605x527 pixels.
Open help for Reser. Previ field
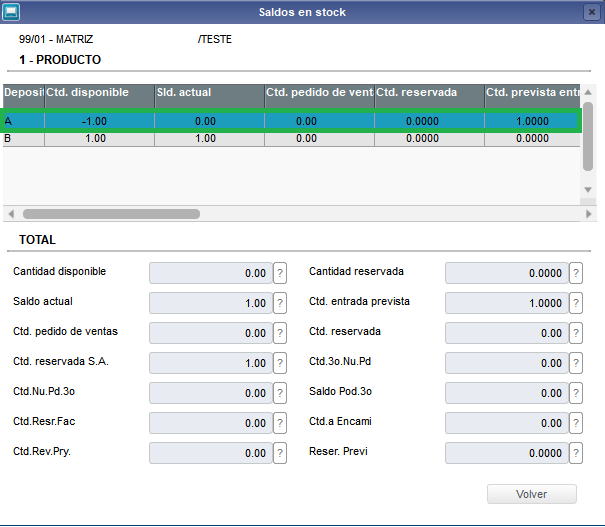coord(576,453)
